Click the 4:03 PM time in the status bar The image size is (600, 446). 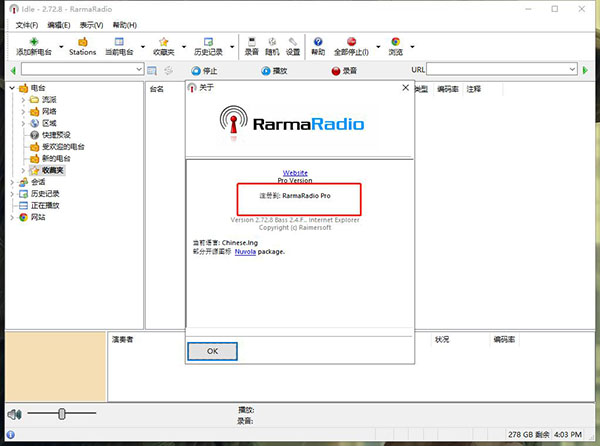[568, 435]
